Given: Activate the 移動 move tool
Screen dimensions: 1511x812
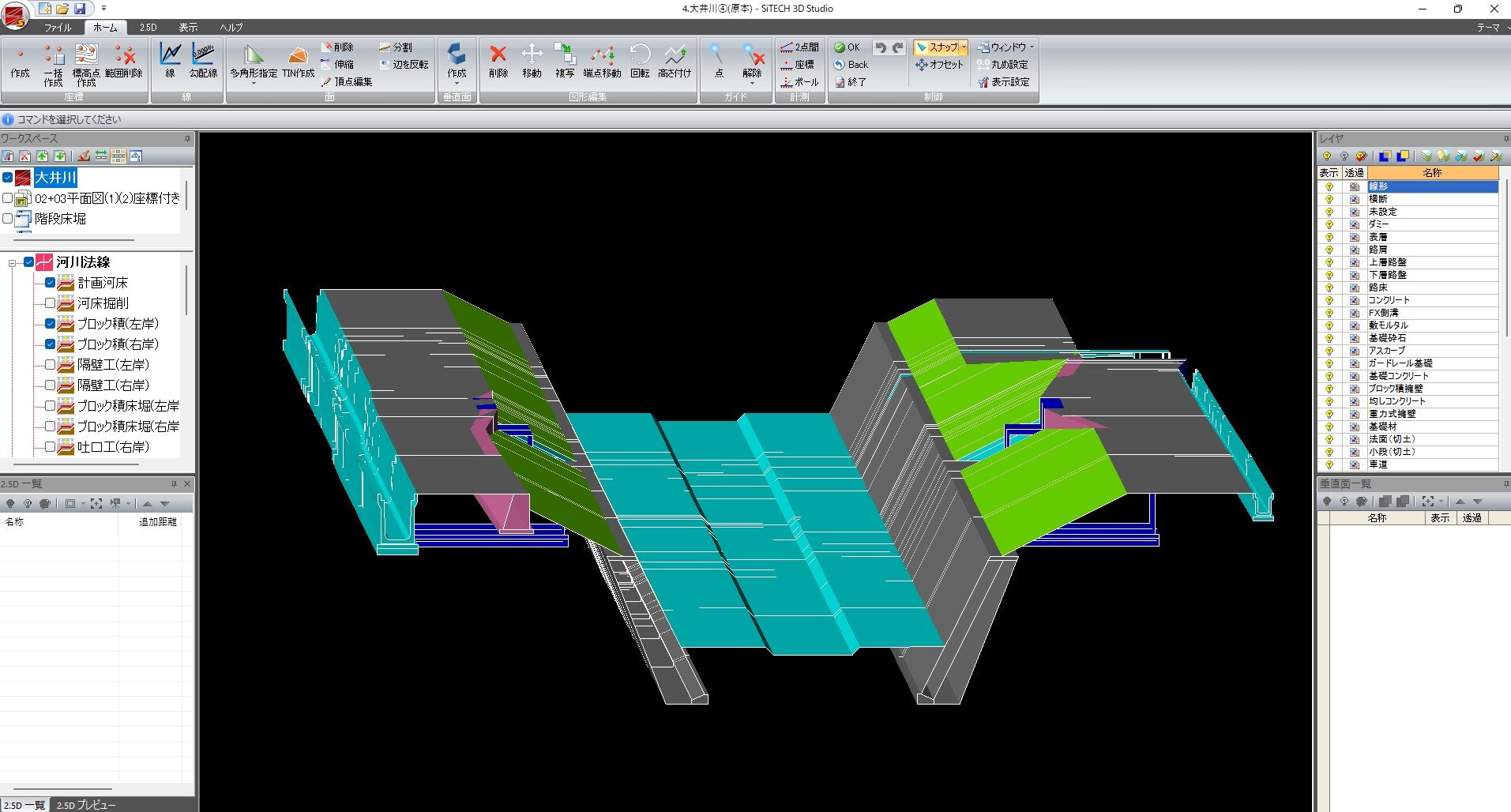Looking at the screenshot, I should tap(532, 61).
